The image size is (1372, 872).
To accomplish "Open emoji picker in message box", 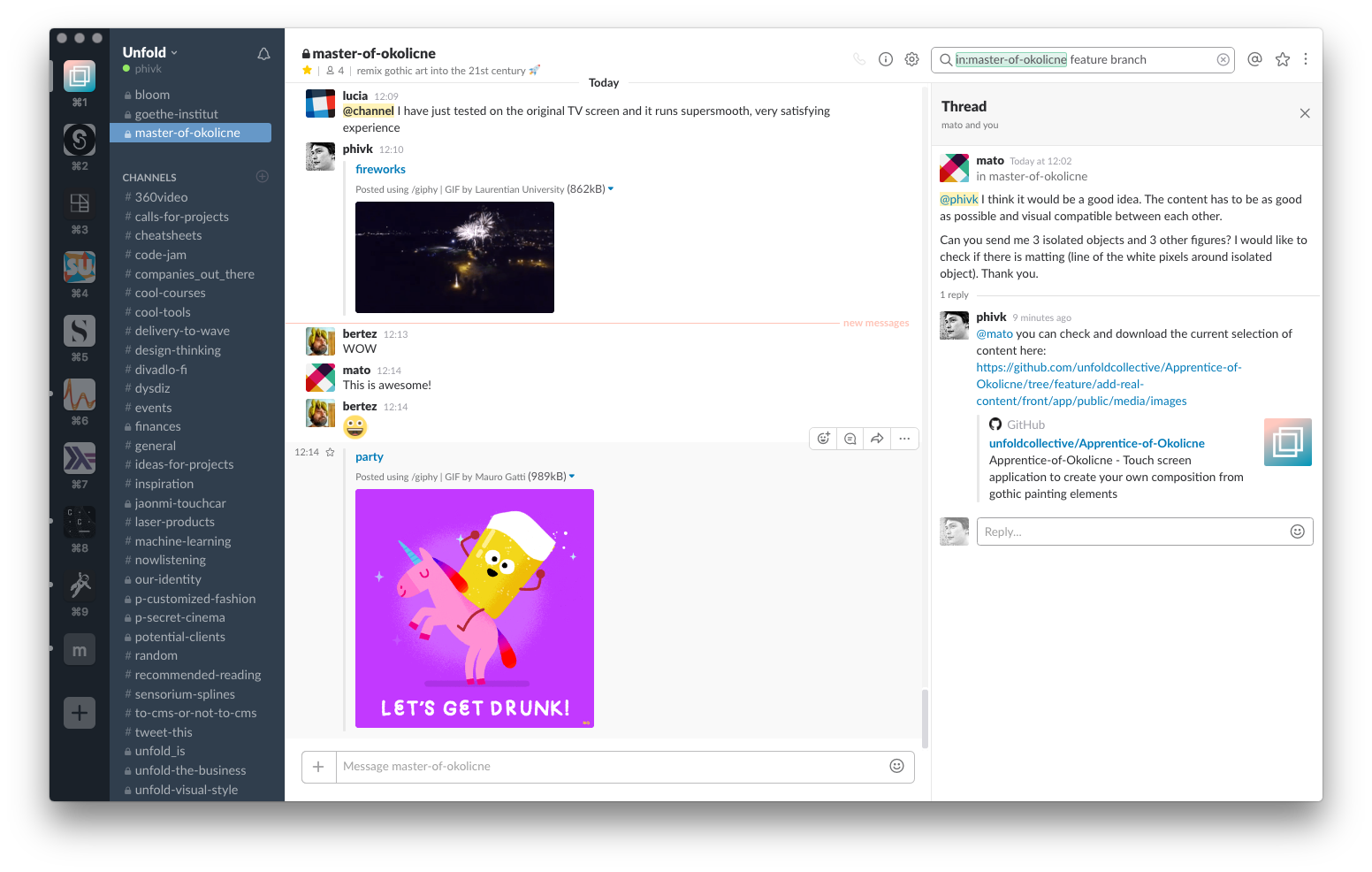I will click(897, 766).
